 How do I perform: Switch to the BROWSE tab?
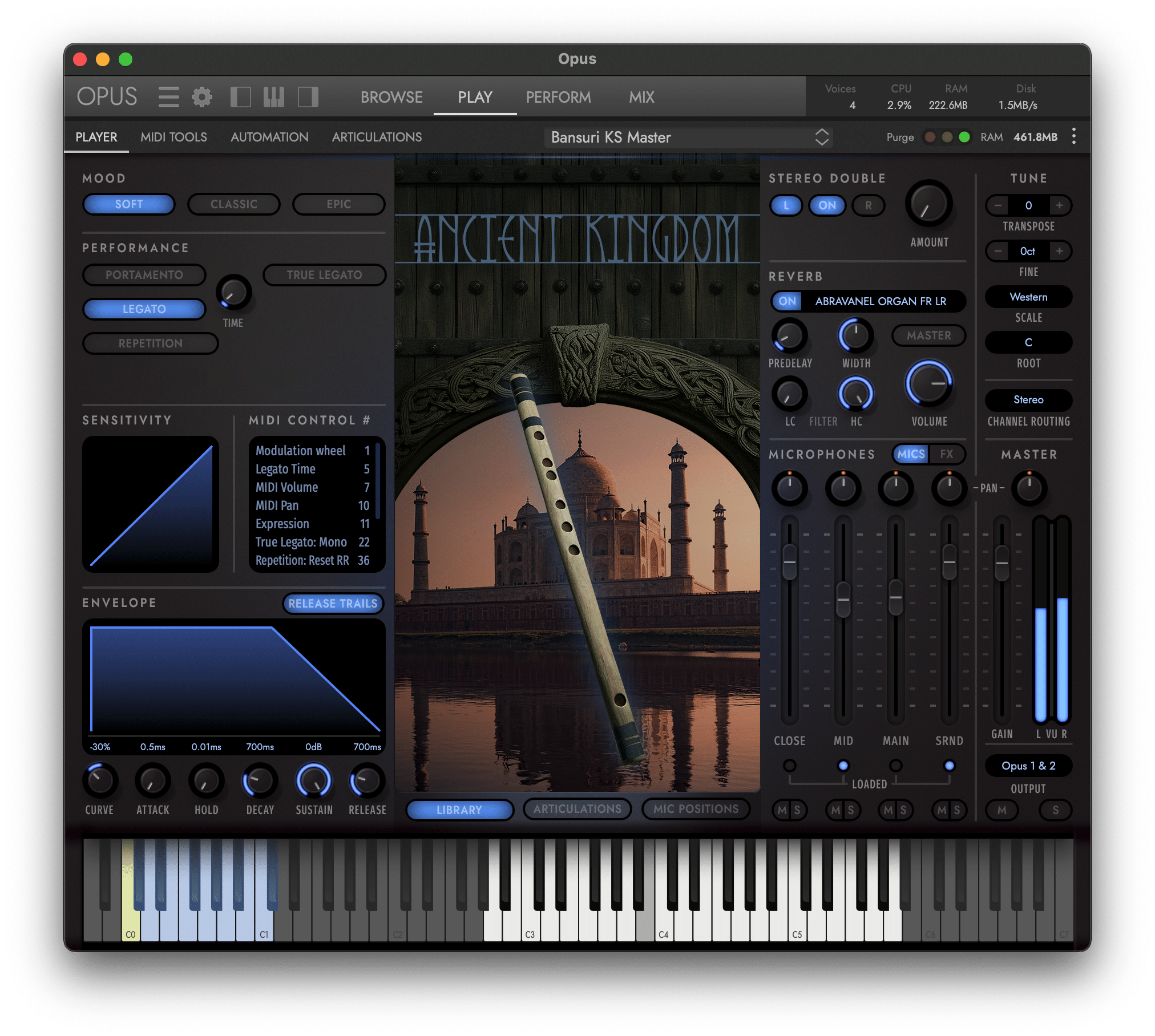391,98
